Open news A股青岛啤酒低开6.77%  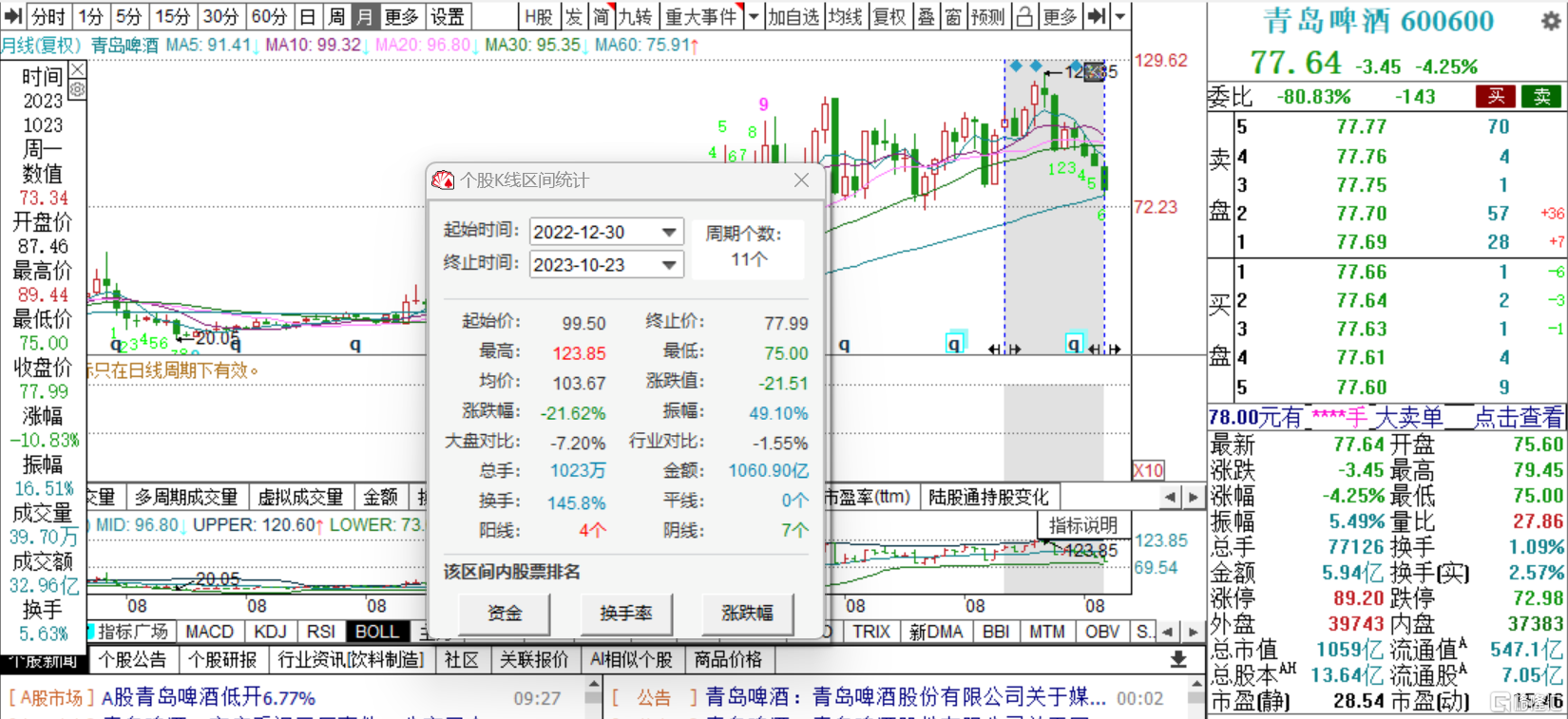pyautogui.click(x=208, y=698)
